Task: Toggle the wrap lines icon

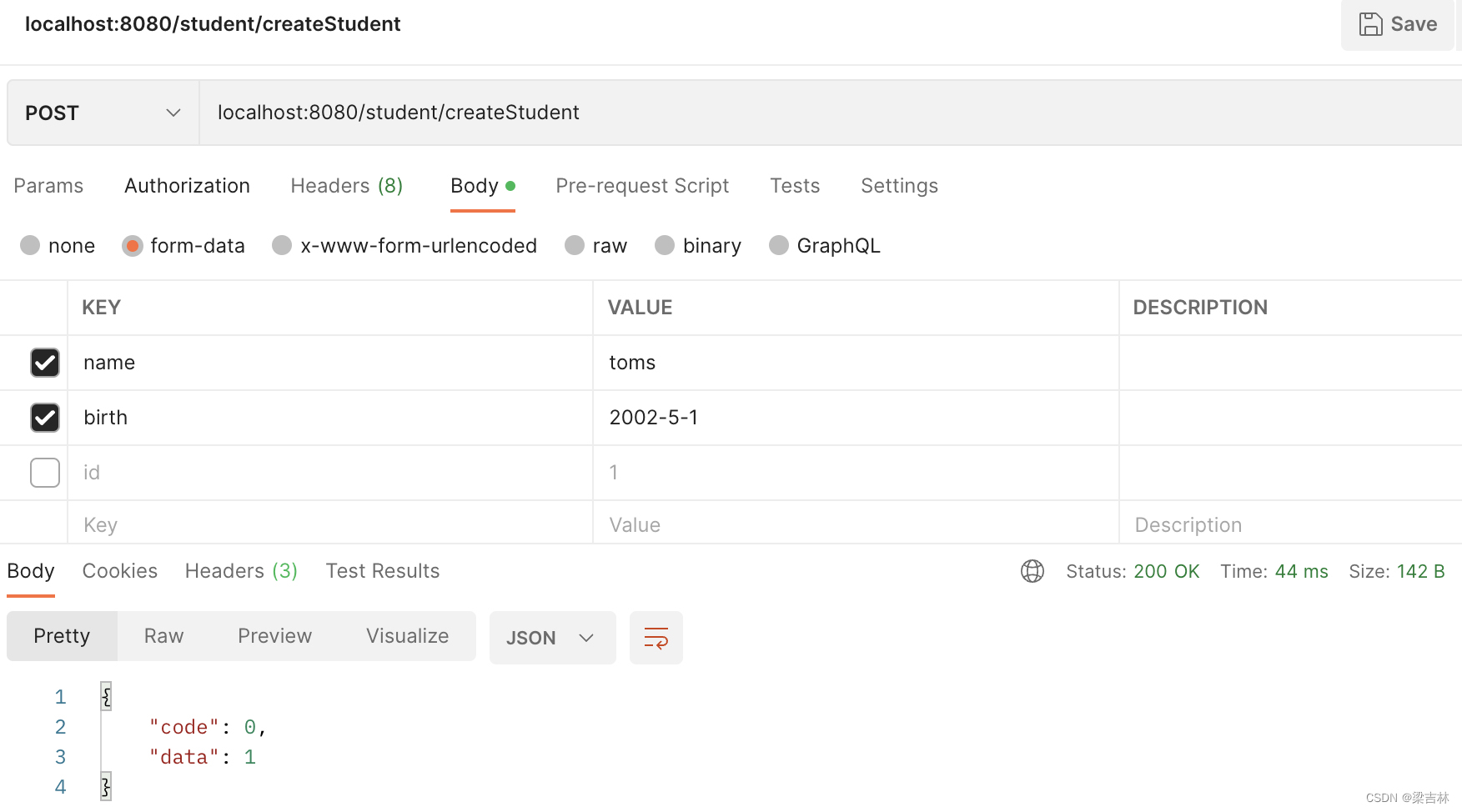Action: [x=656, y=638]
